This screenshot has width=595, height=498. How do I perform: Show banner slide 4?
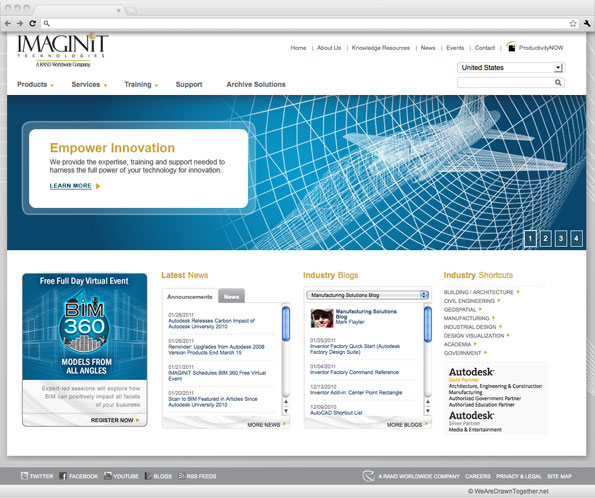tap(576, 238)
